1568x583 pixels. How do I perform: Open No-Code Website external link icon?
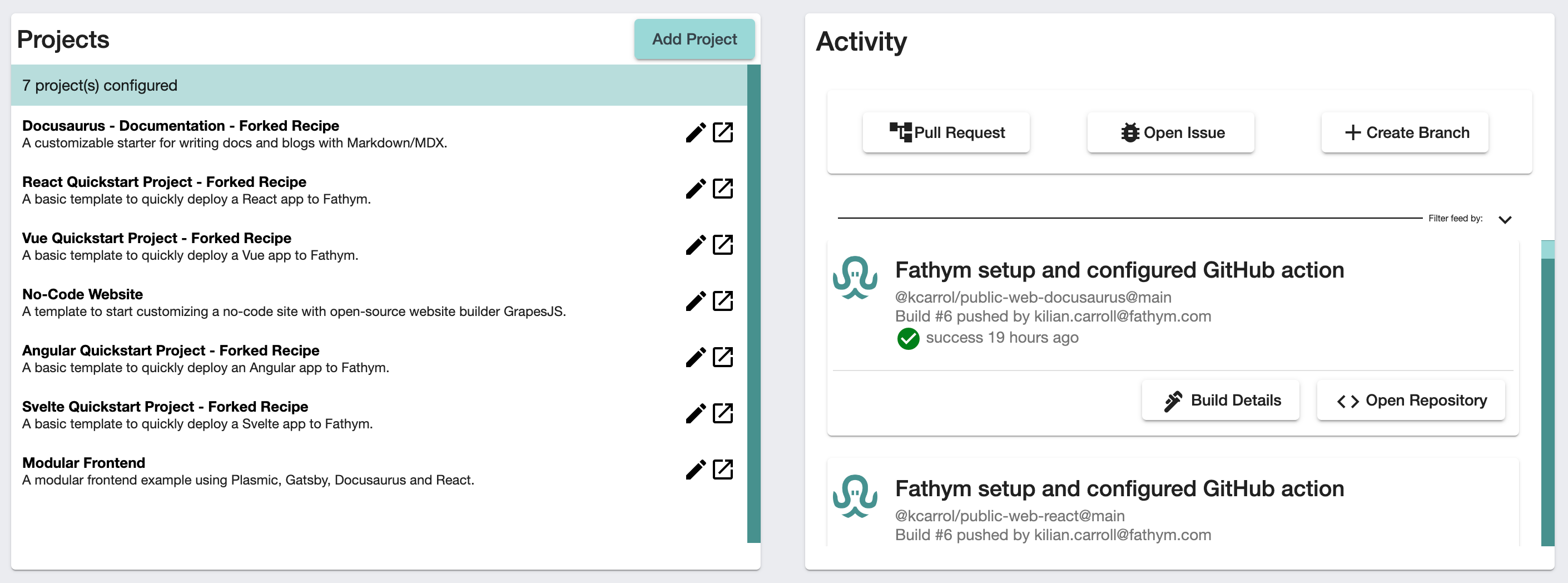coord(722,301)
